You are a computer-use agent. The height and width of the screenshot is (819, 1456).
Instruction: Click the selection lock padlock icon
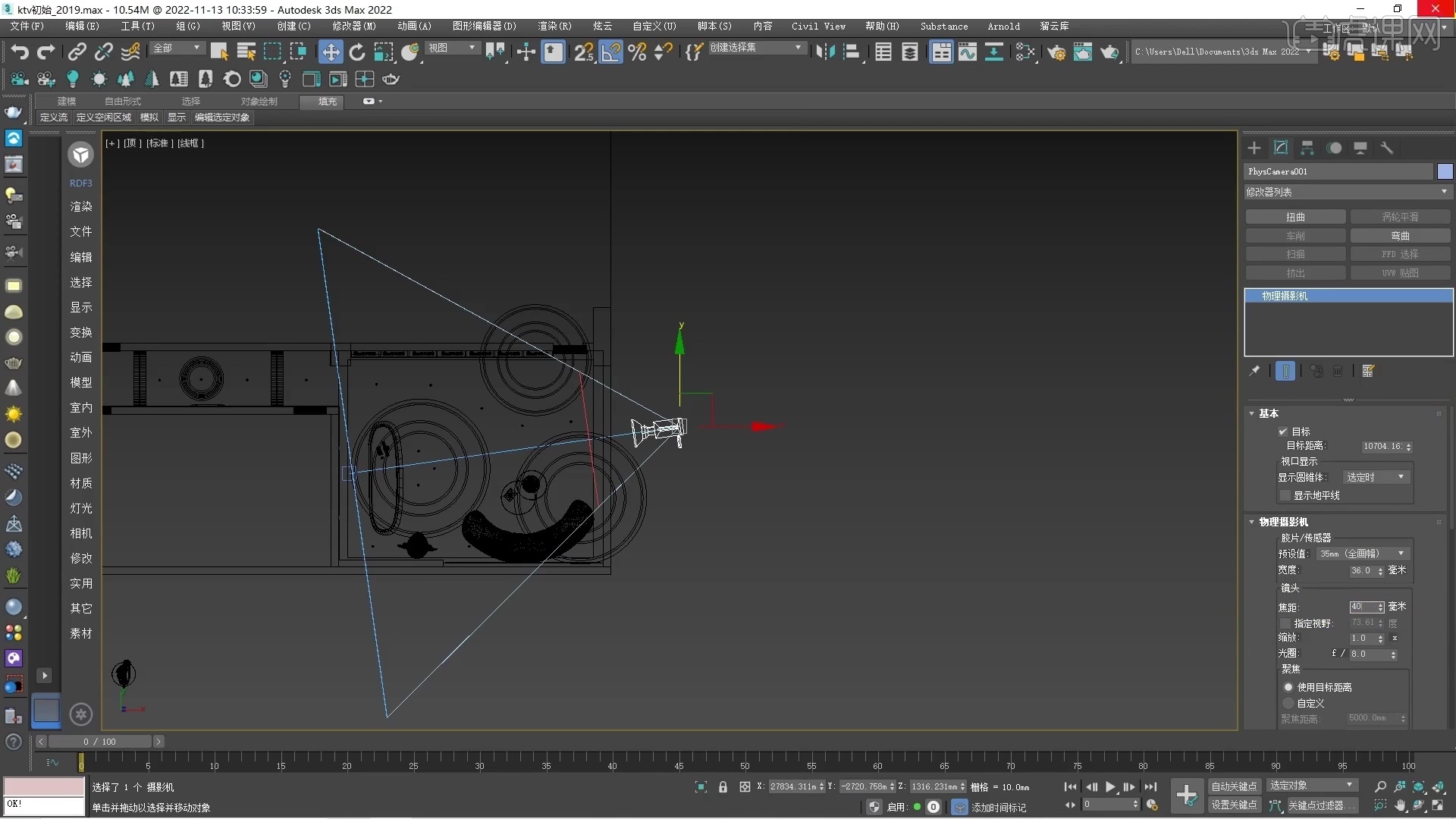pyautogui.click(x=723, y=787)
